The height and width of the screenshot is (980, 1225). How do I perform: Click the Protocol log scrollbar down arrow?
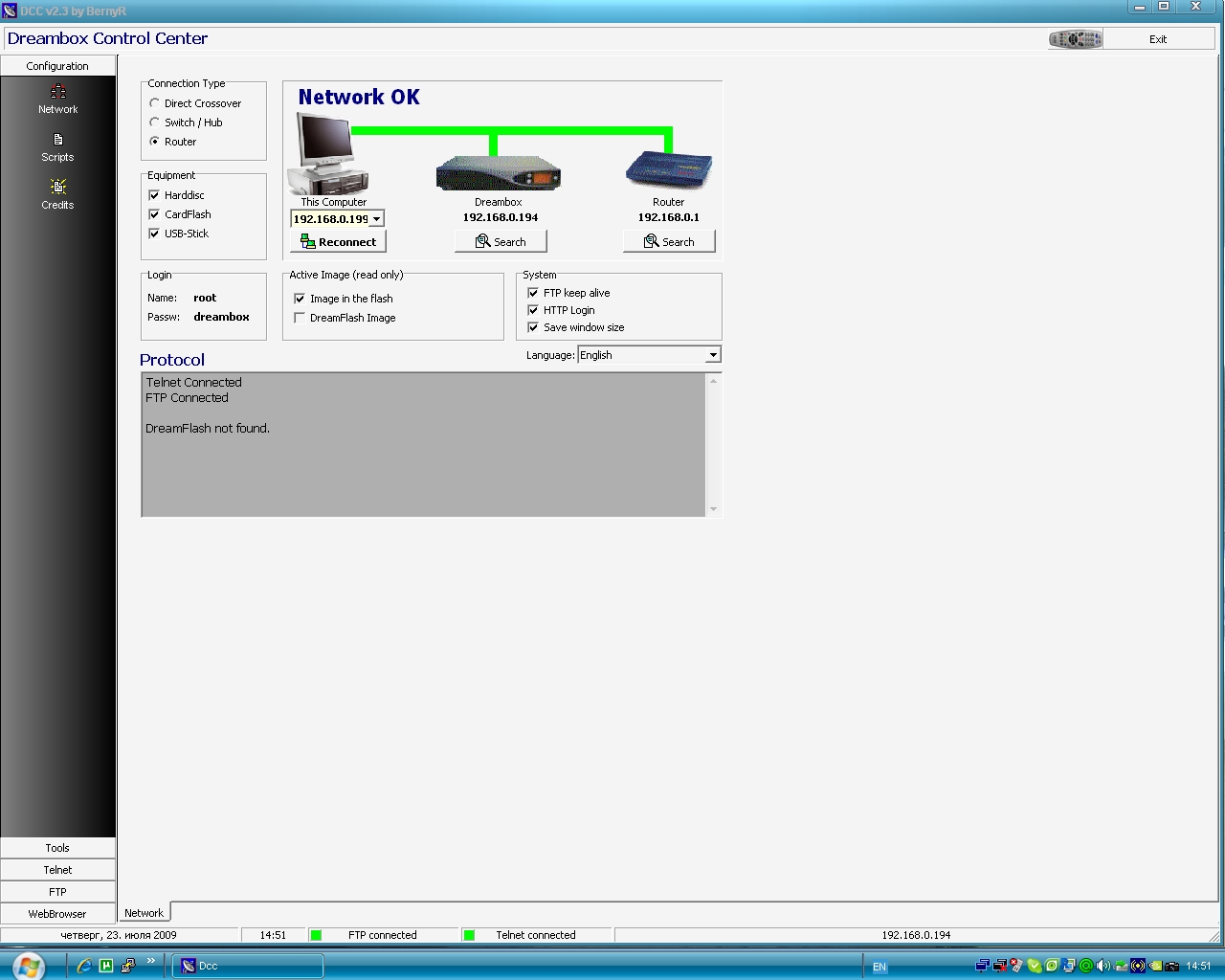click(x=713, y=509)
